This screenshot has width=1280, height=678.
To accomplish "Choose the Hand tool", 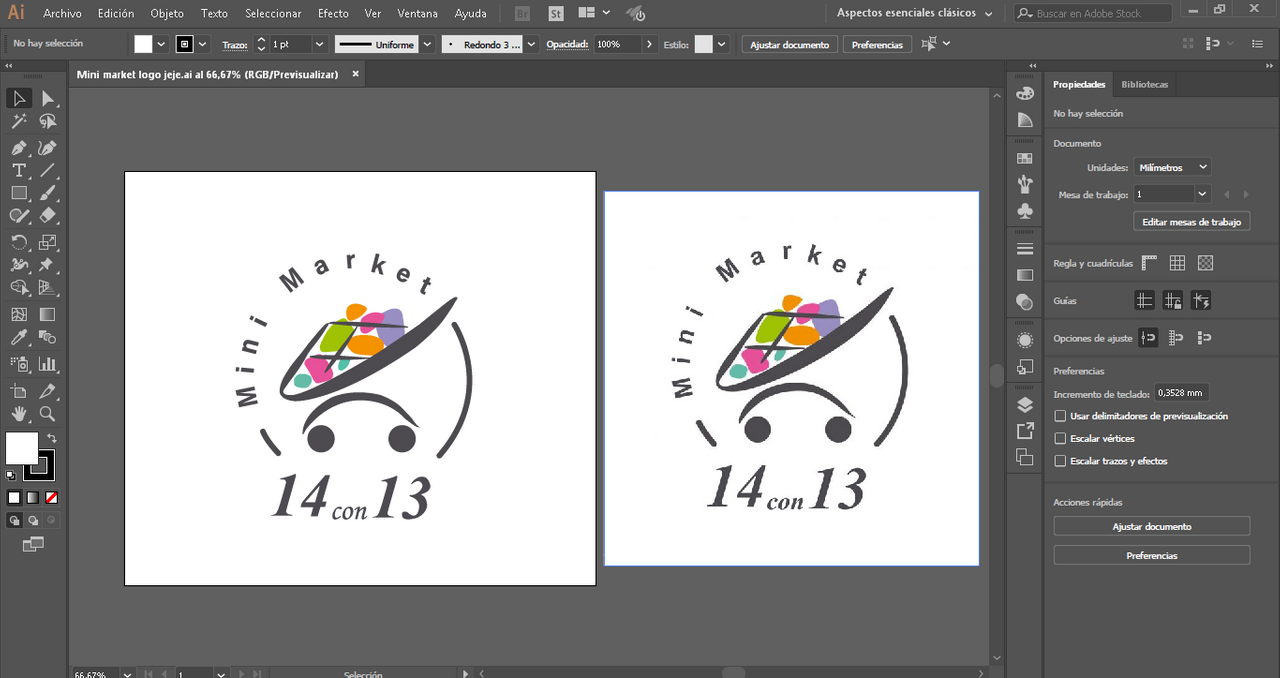I will pos(19,413).
